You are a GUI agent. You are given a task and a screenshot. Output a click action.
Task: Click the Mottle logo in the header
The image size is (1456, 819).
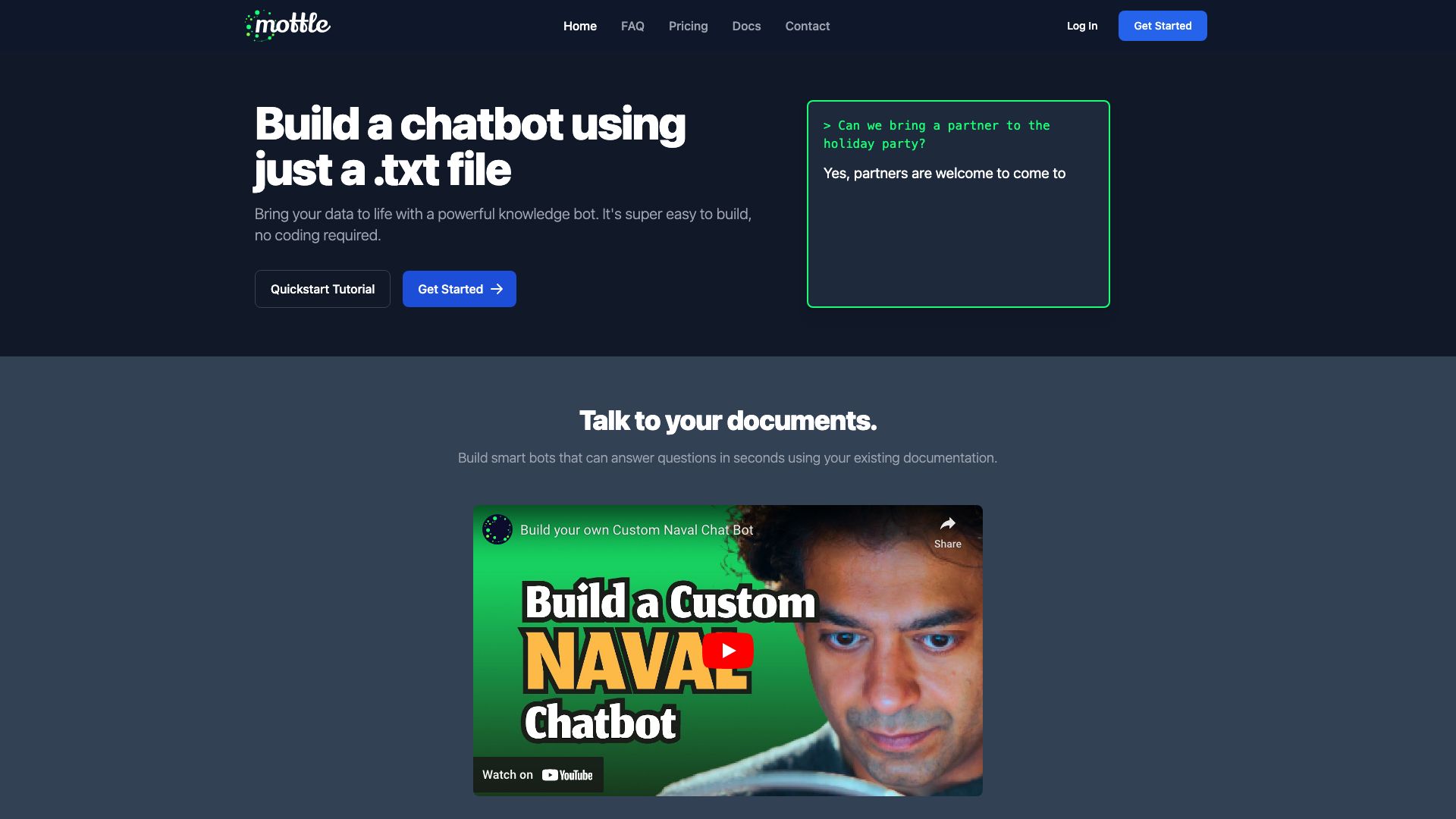click(x=288, y=26)
